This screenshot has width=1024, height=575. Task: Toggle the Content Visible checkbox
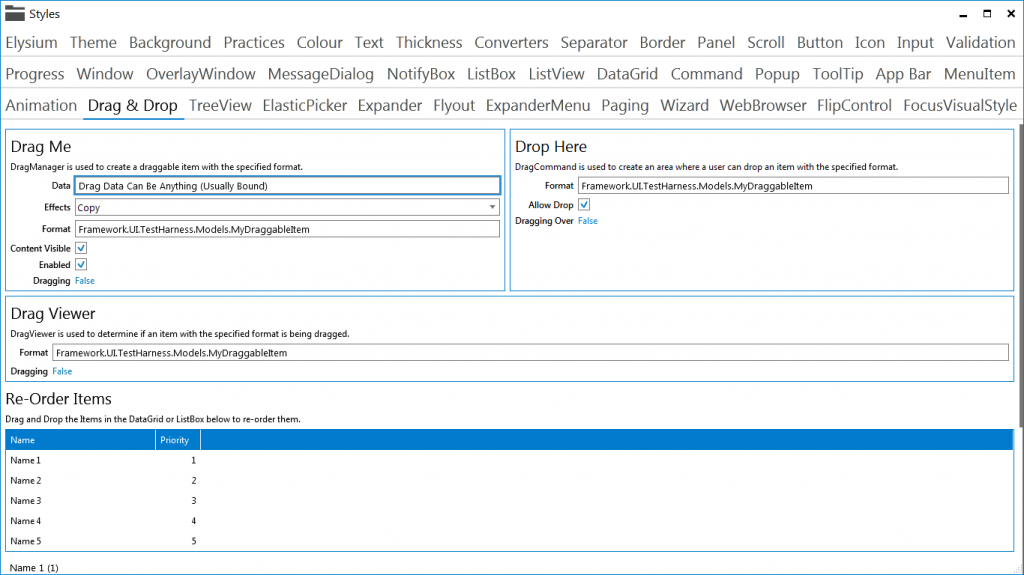pos(81,248)
